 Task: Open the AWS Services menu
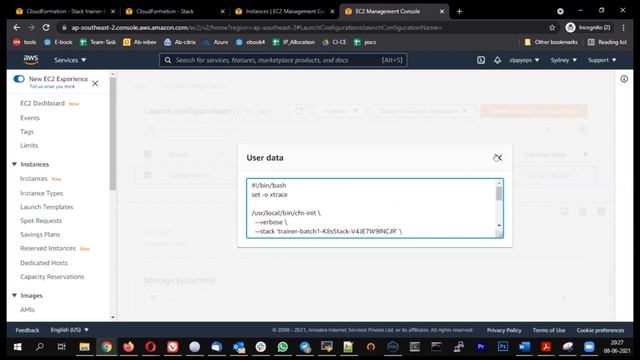pos(70,60)
